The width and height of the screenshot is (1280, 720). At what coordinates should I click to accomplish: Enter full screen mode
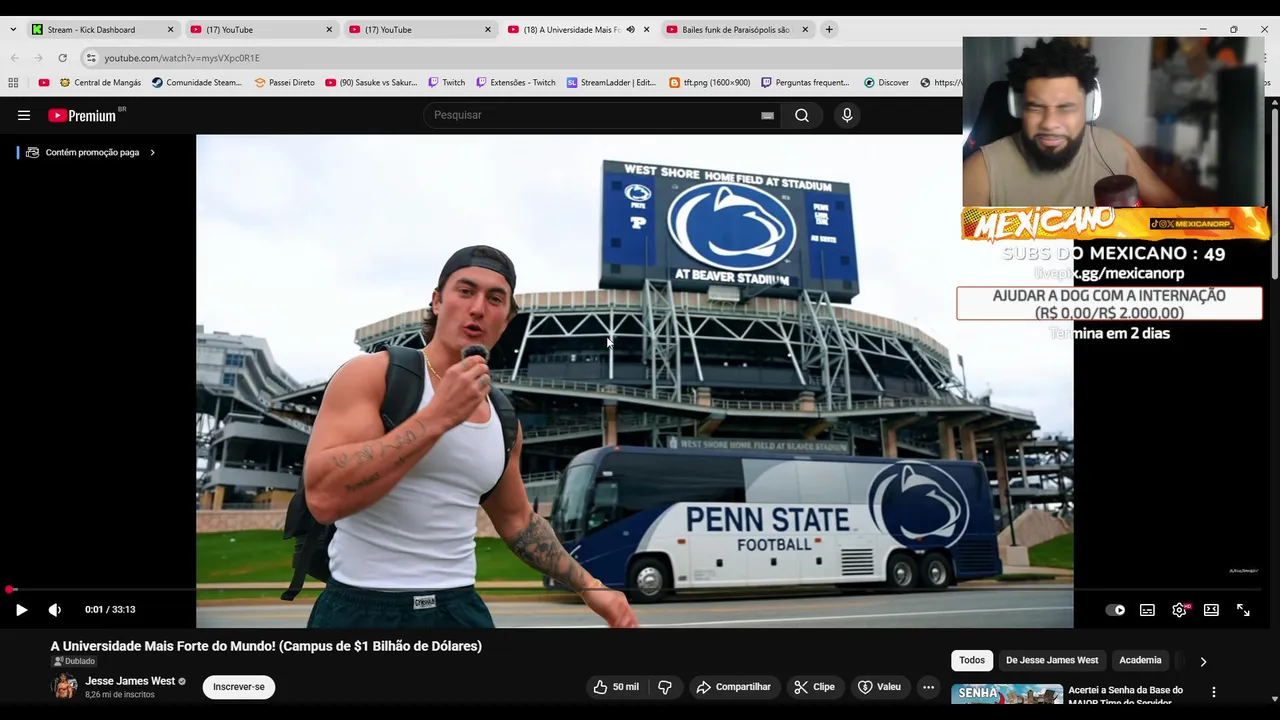click(1243, 610)
